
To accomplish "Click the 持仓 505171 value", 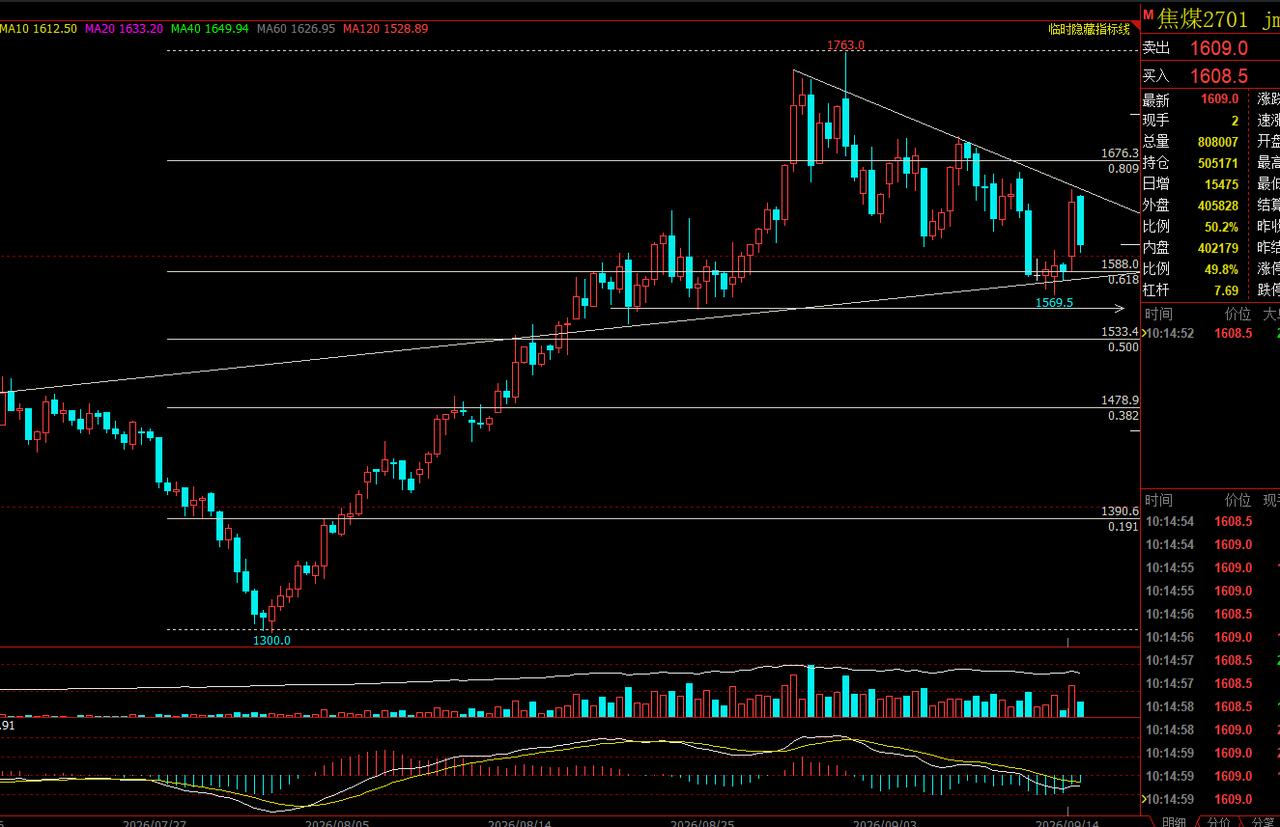I will (x=1218, y=163).
